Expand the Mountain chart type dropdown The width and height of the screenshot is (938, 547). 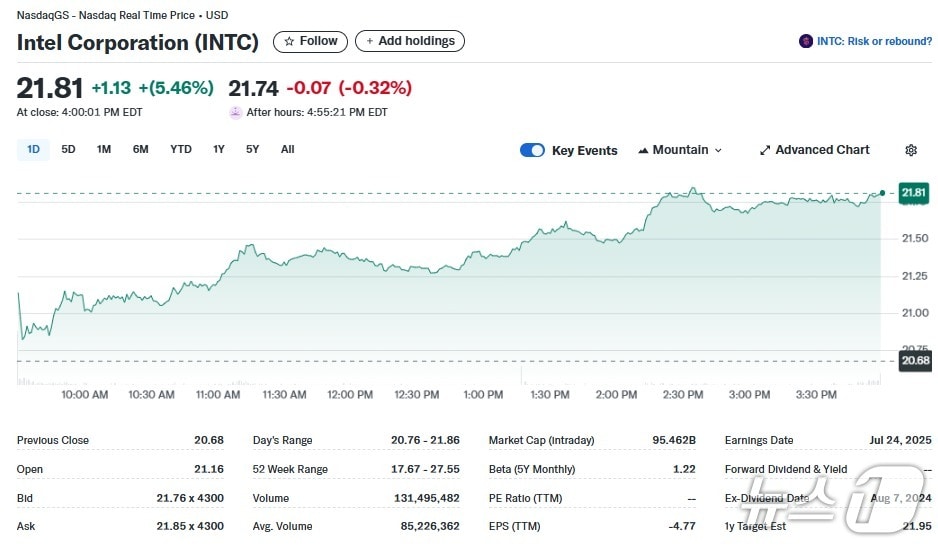click(717, 150)
